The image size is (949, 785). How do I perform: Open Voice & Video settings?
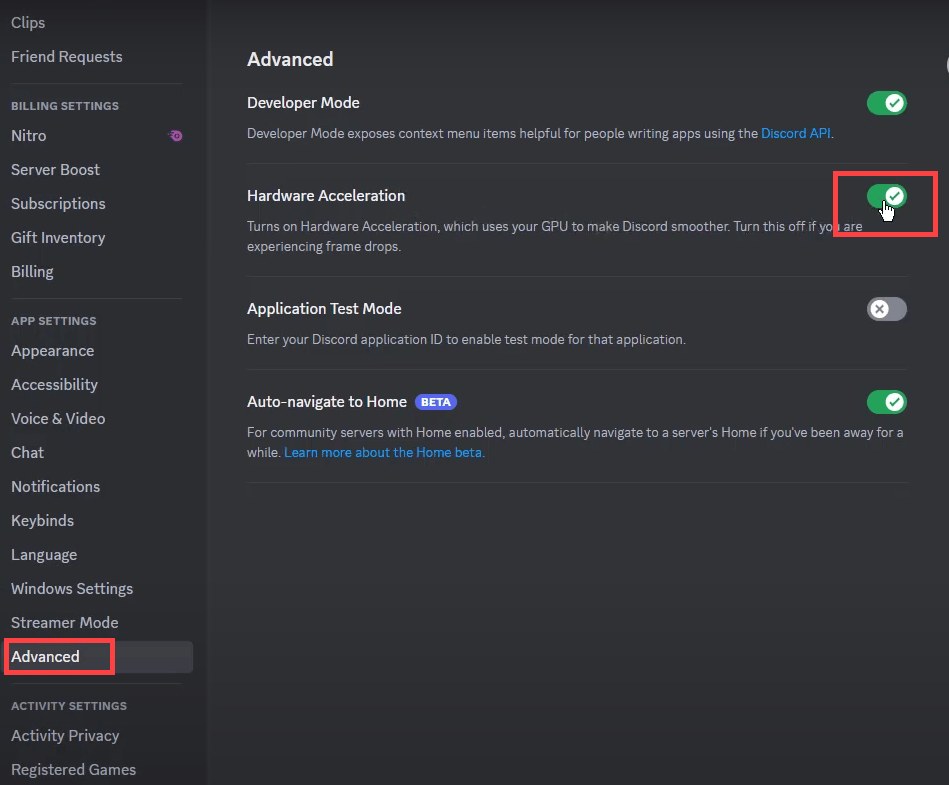click(x=58, y=418)
